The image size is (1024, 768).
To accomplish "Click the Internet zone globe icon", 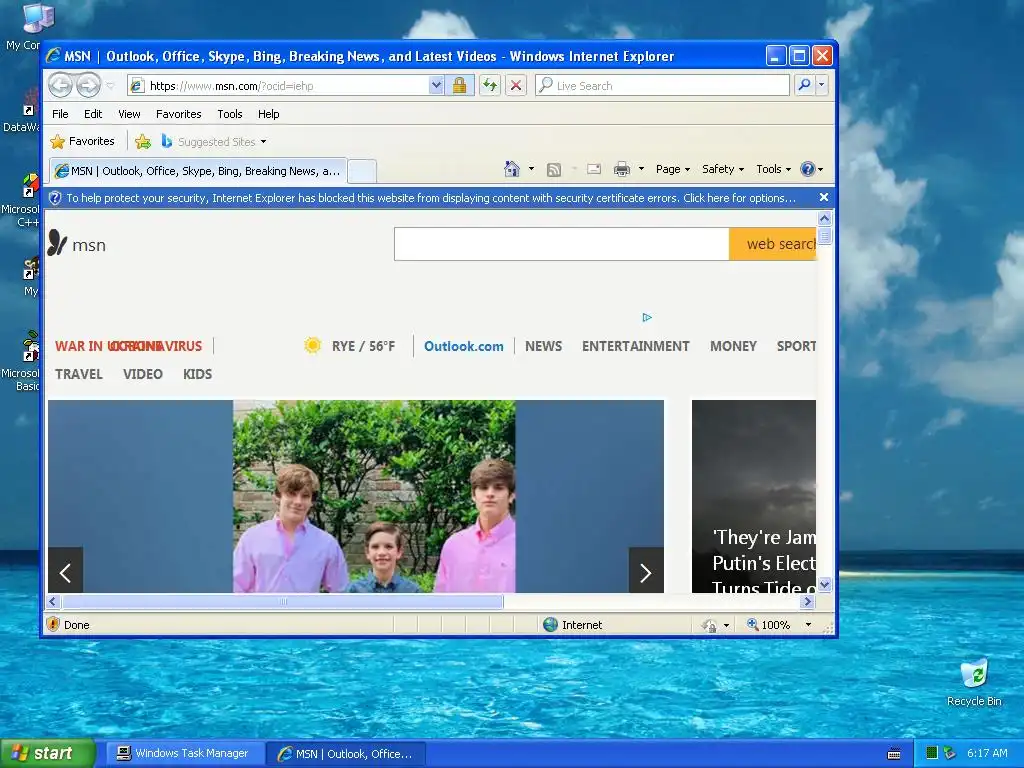I will pos(551,625).
